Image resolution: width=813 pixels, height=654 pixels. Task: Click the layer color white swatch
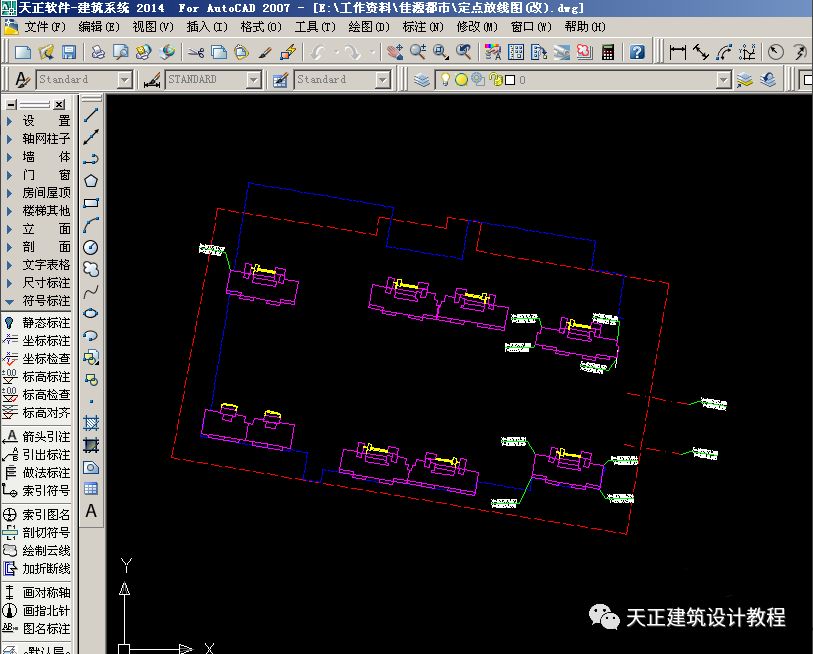click(x=510, y=80)
